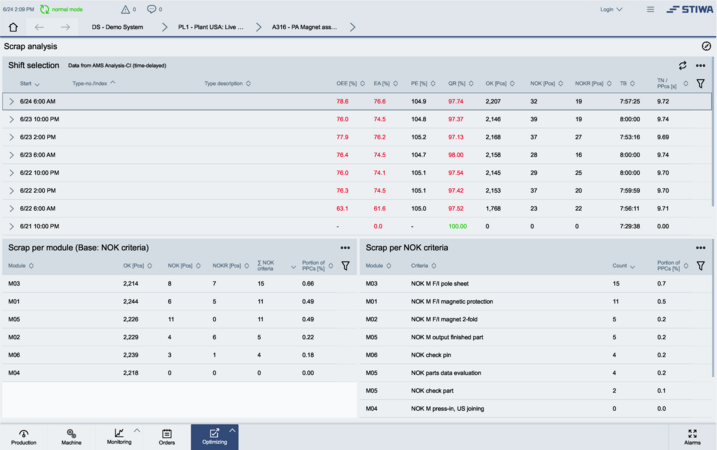Sort NOK criteria table by Criteria column
Image resolution: width=717 pixels, height=450 pixels.
tap(423, 266)
